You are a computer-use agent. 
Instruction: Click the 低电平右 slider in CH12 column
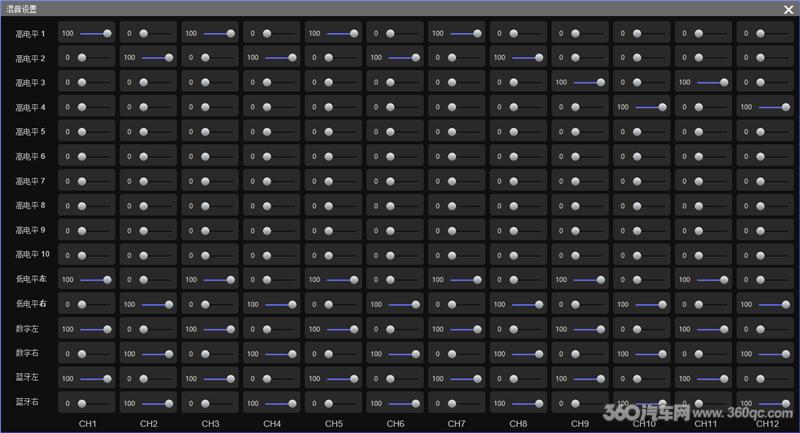775,304
